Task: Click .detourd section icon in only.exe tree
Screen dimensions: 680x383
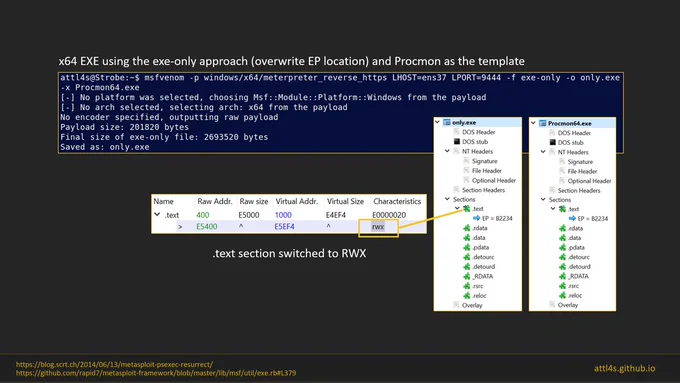Action: 467,266
